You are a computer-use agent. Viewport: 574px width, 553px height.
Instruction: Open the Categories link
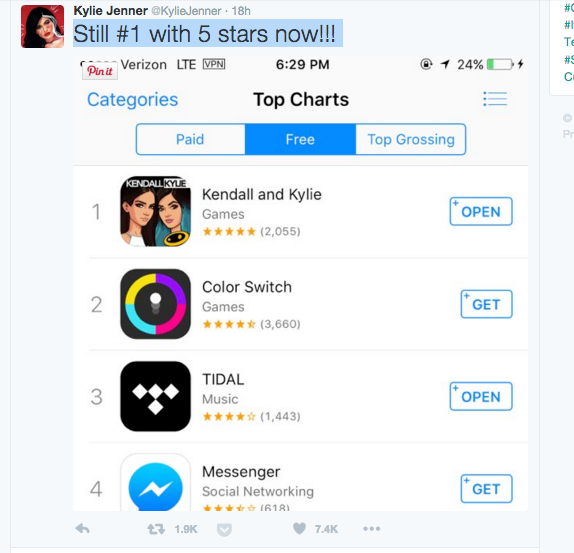(x=133, y=100)
